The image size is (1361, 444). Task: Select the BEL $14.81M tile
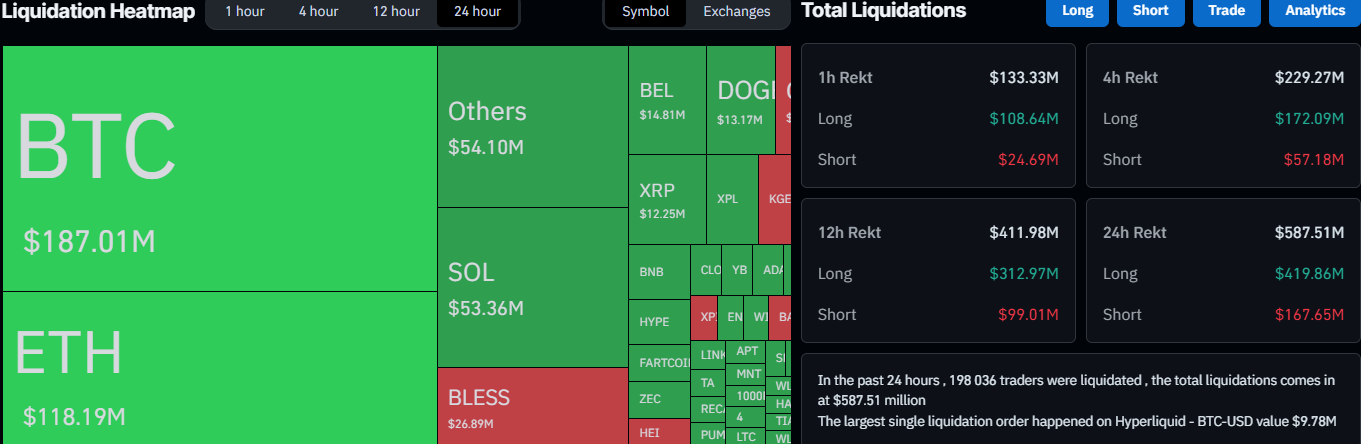click(x=666, y=100)
